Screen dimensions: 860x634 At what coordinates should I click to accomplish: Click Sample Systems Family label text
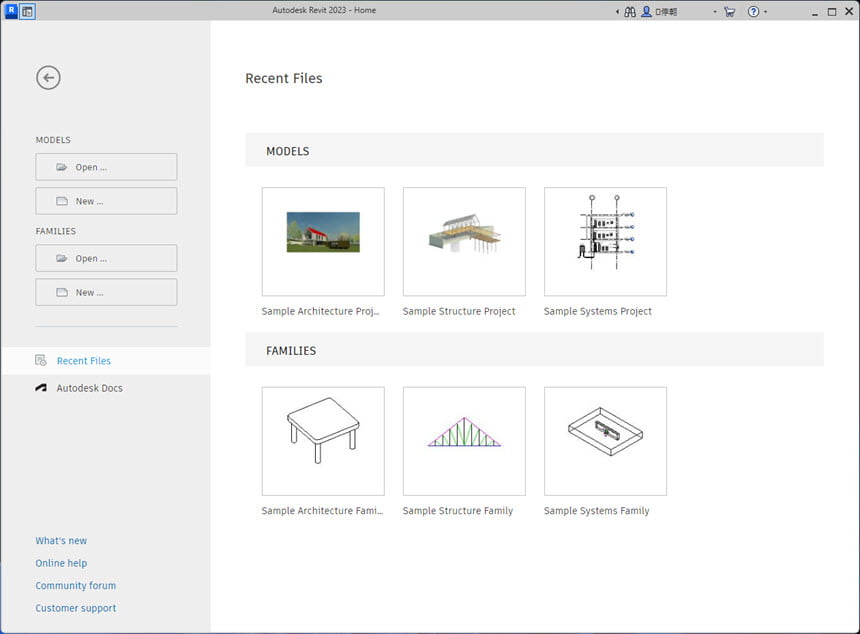[596, 511]
